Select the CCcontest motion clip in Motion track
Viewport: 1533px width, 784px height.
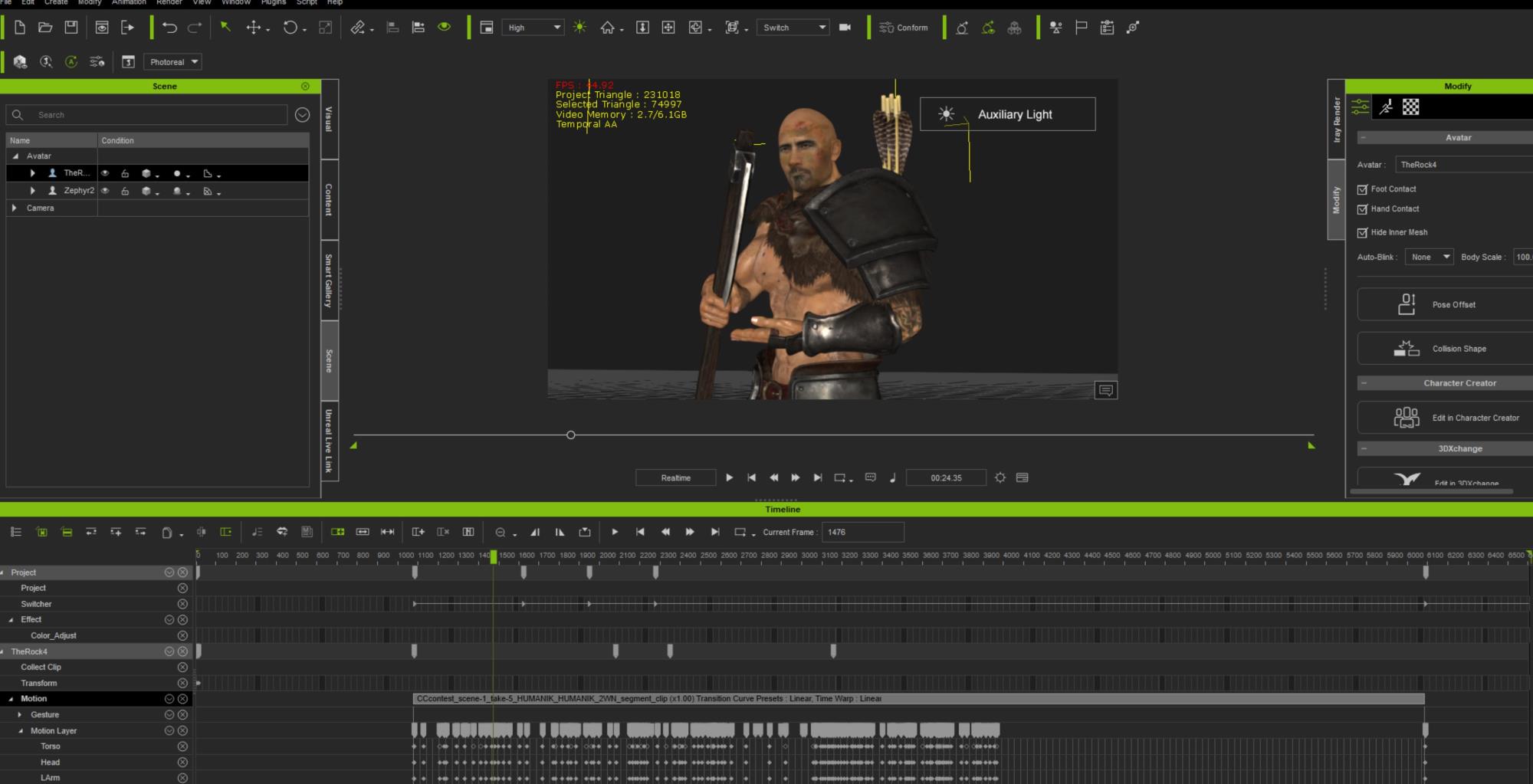click(918, 699)
